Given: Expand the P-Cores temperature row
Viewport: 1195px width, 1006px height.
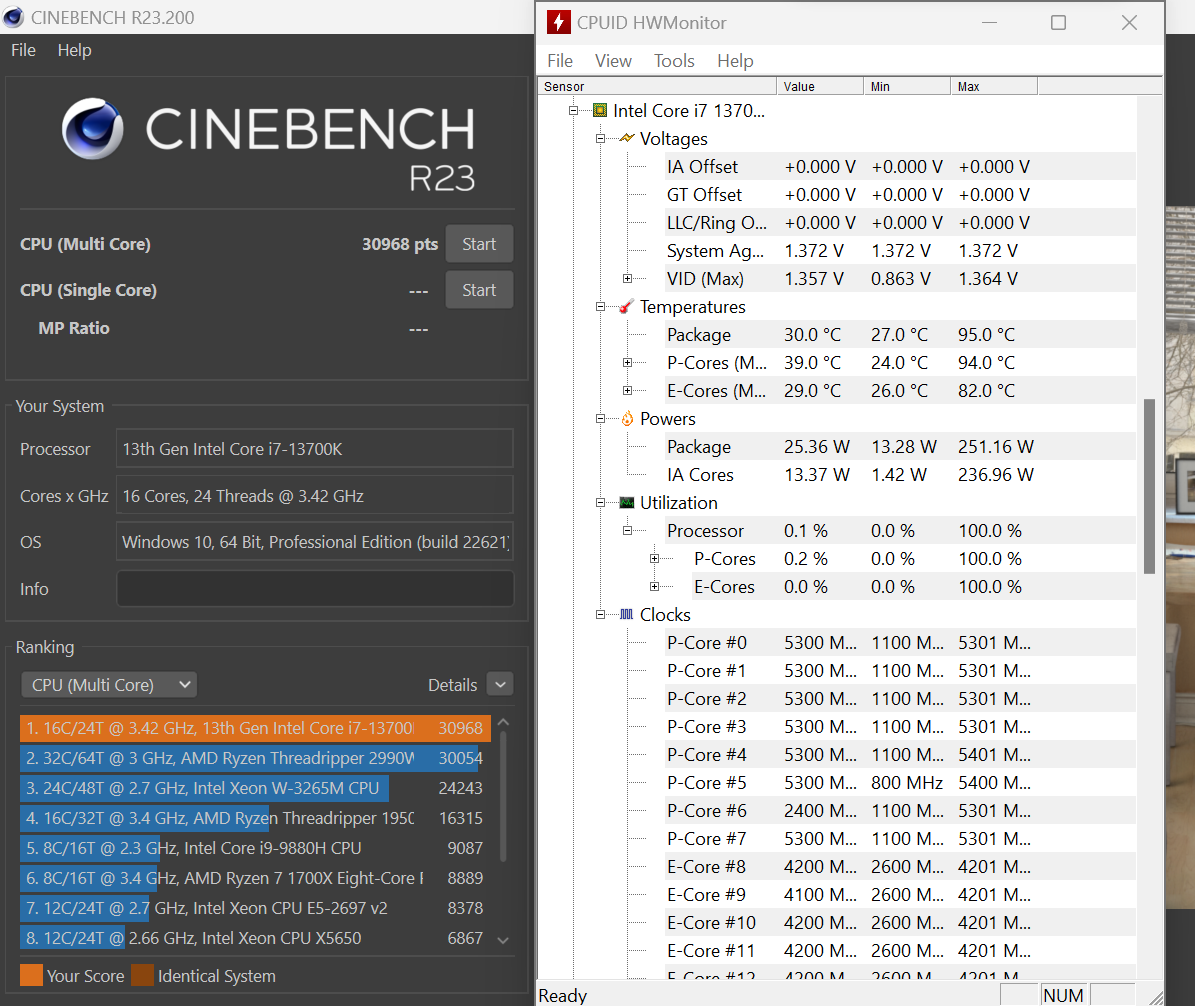Looking at the screenshot, I should (627, 363).
